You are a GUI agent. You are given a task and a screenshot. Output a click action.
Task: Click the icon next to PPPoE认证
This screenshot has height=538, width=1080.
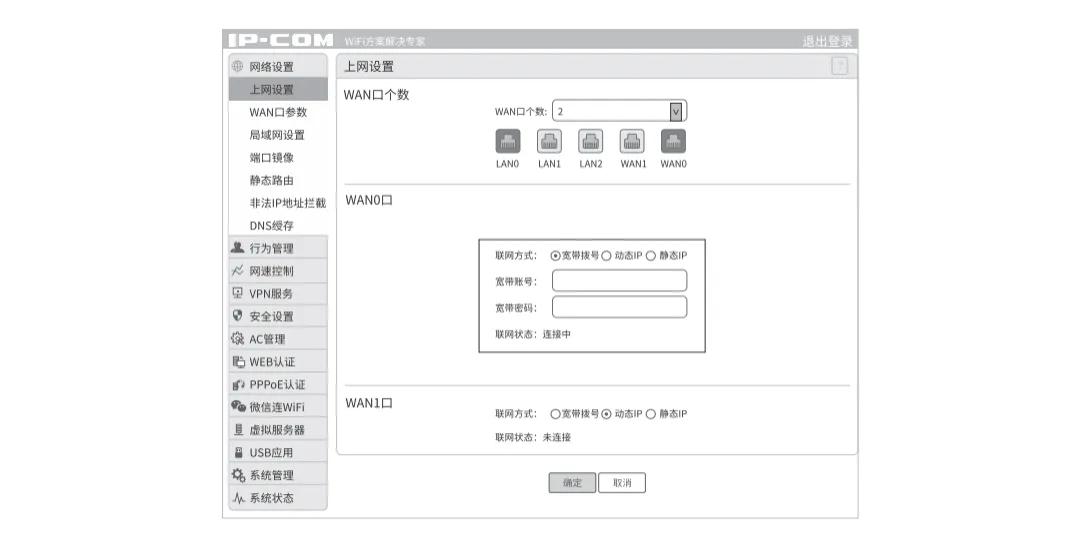pyautogui.click(x=238, y=384)
